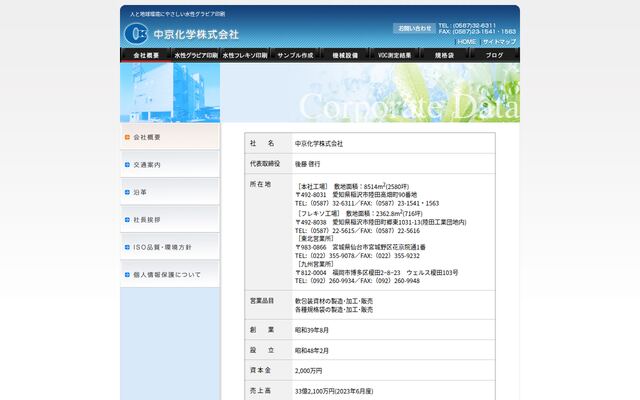This screenshot has height=400, width=640.
Task: Click the blue bullet icon beside ISO品質・環境方針
Action: [127, 247]
